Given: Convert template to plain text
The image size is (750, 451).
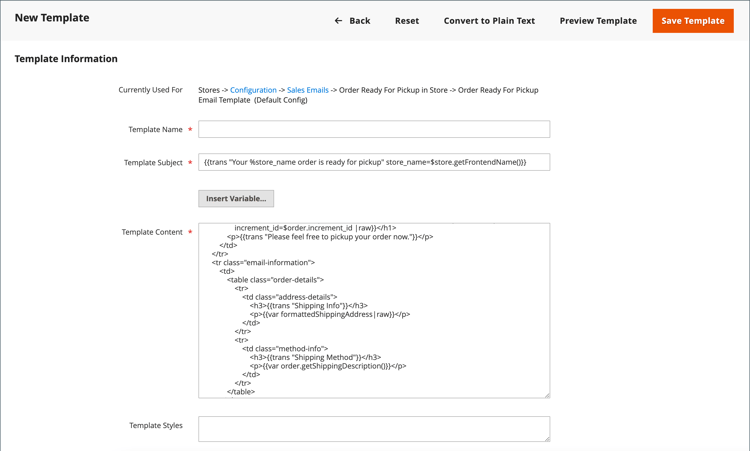Looking at the screenshot, I should pyautogui.click(x=489, y=21).
